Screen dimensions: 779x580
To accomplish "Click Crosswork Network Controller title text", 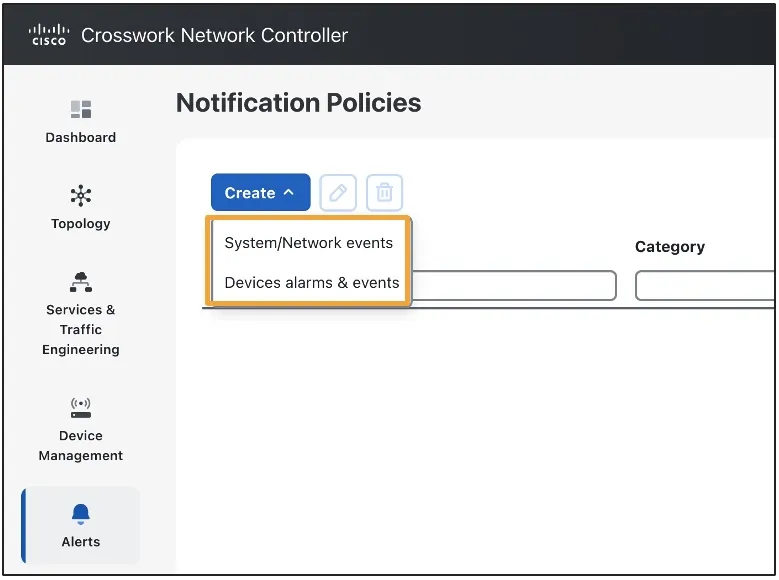I will pos(214,35).
